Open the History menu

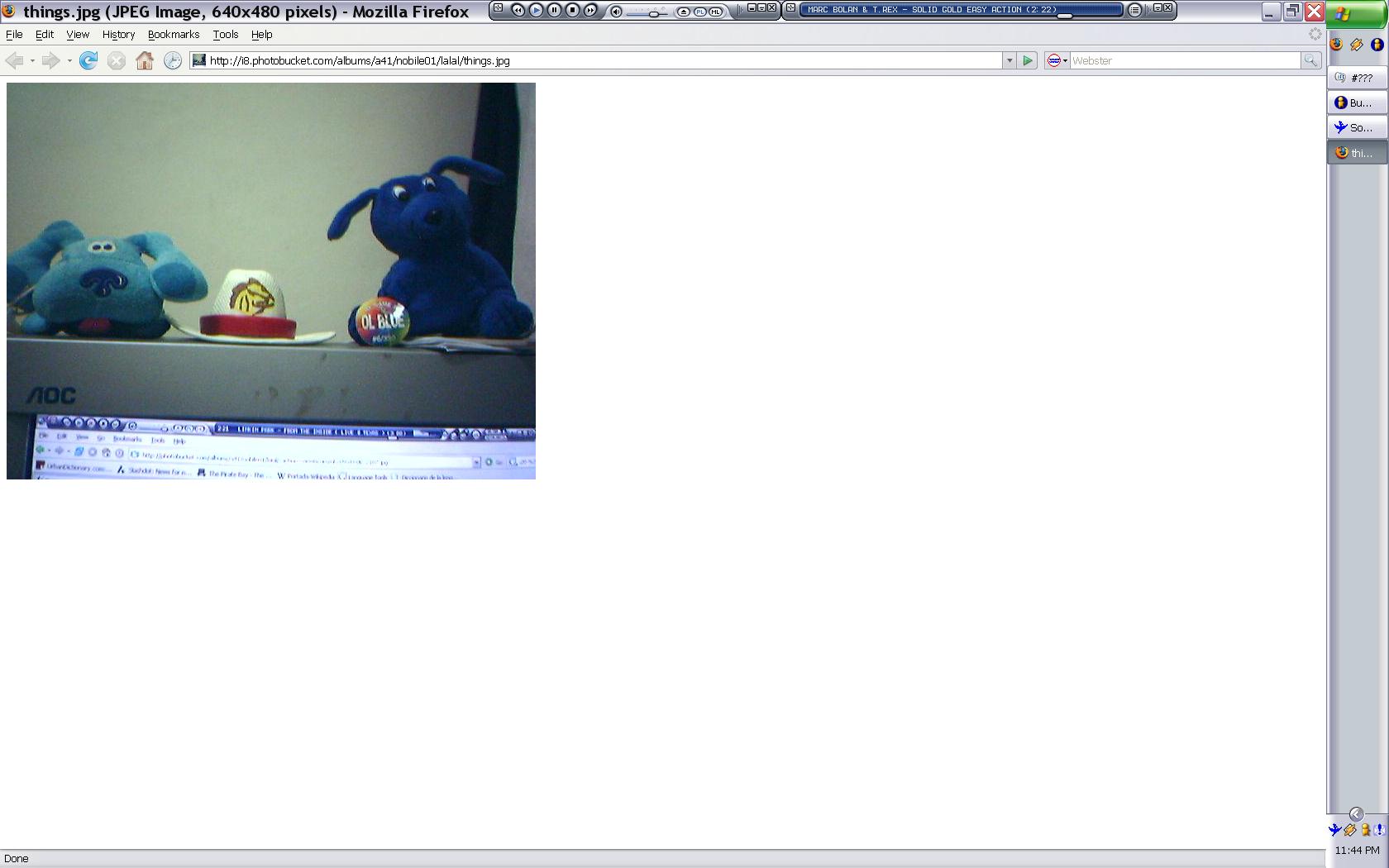coord(118,35)
